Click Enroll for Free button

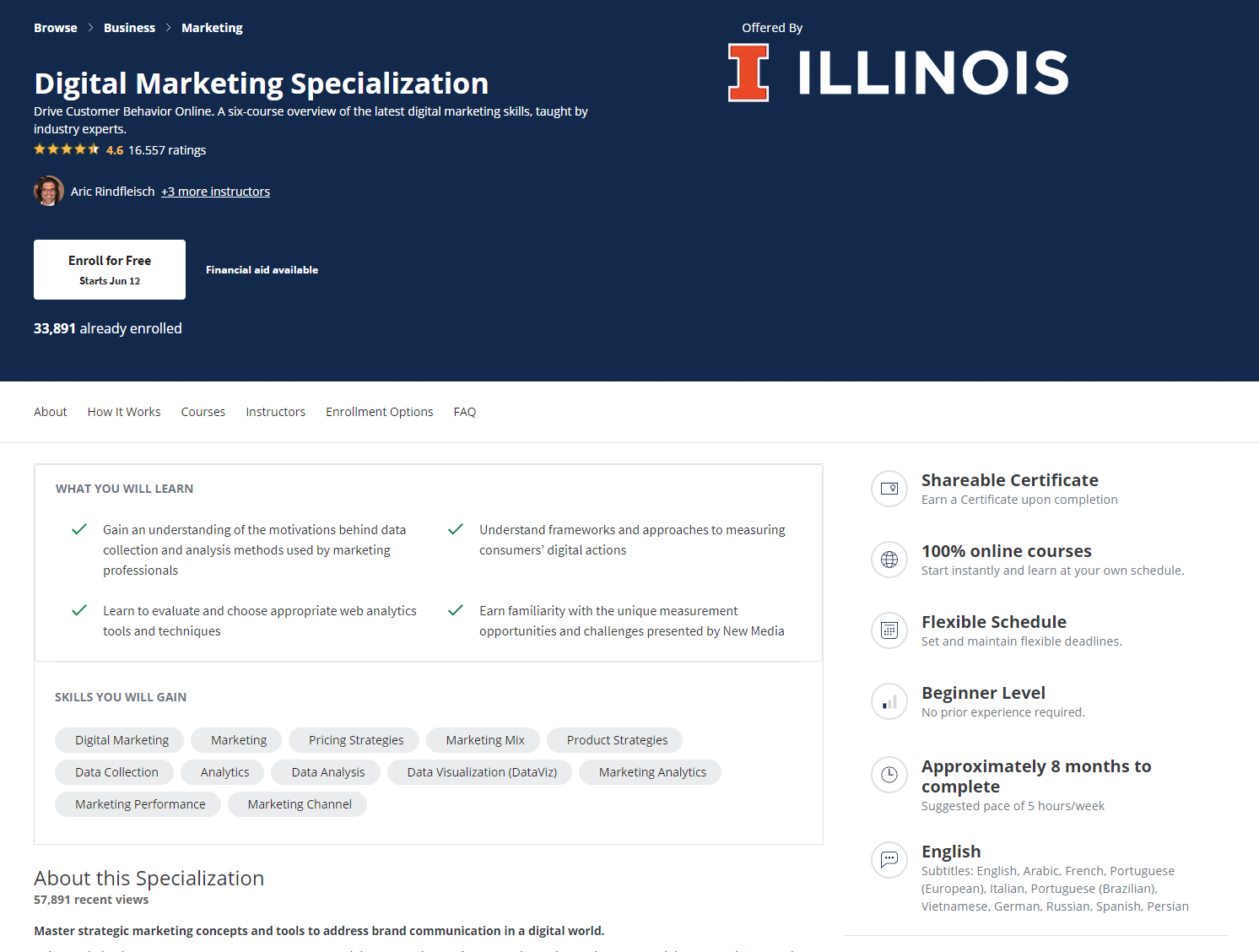pyautogui.click(x=110, y=269)
